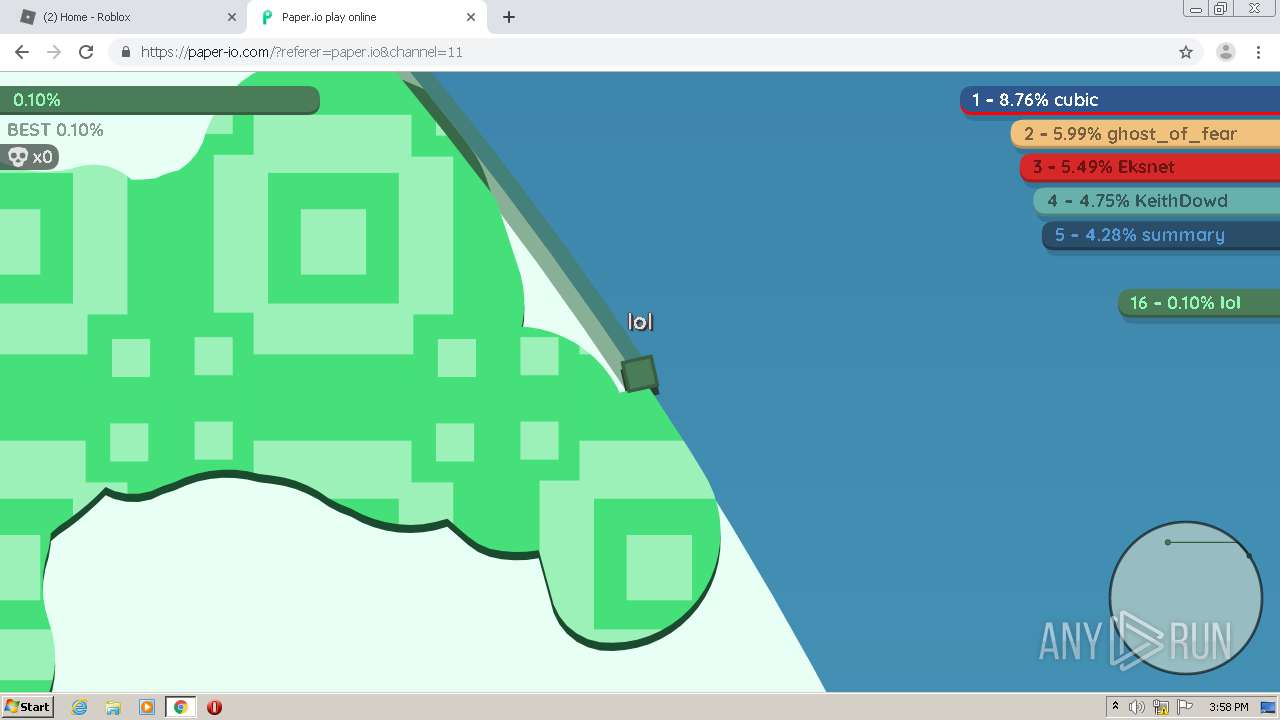Viewport: 1280px width, 720px height.
Task: Select leaderboard entry 2 ghost_of_fear
Action: [x=1145, y=134]
